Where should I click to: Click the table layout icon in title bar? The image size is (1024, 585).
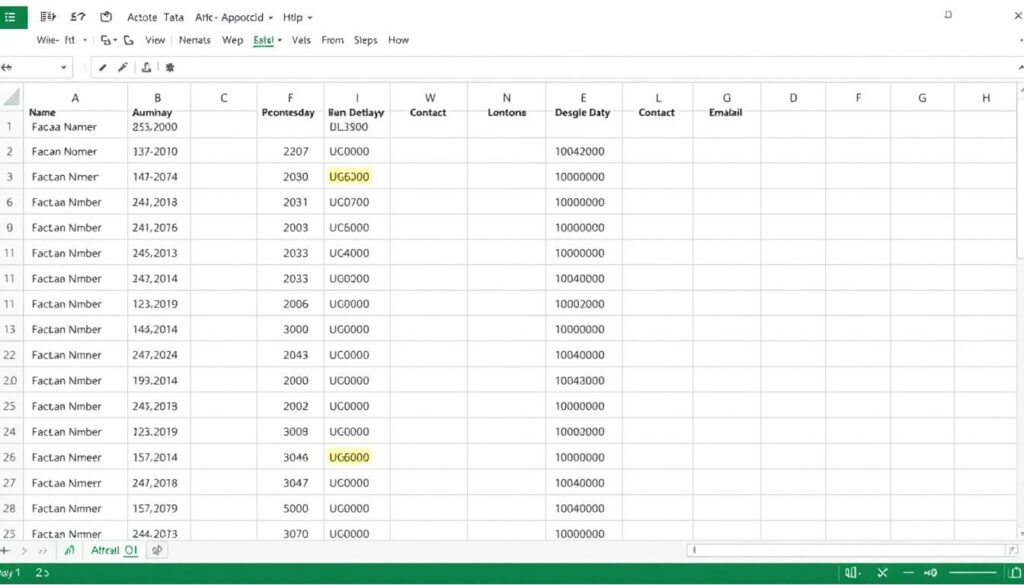[48, 17]
